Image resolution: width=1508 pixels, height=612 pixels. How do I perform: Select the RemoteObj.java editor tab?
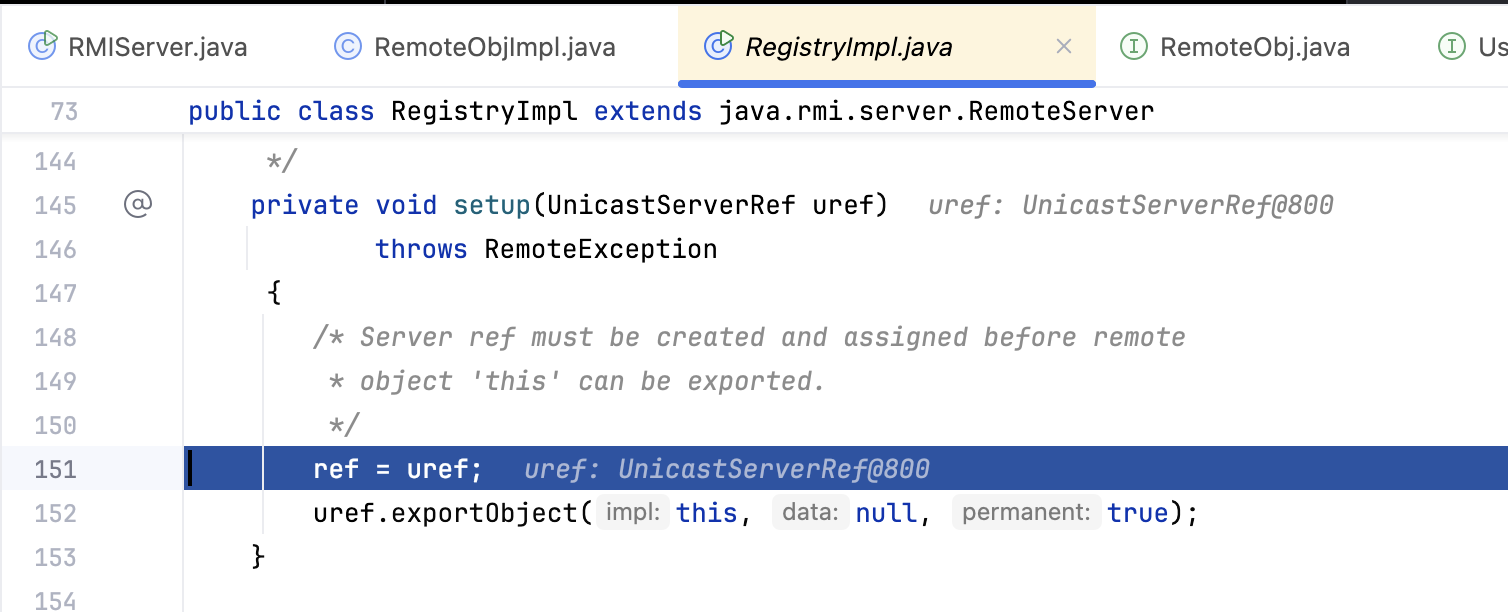(x=1254, y=47)
